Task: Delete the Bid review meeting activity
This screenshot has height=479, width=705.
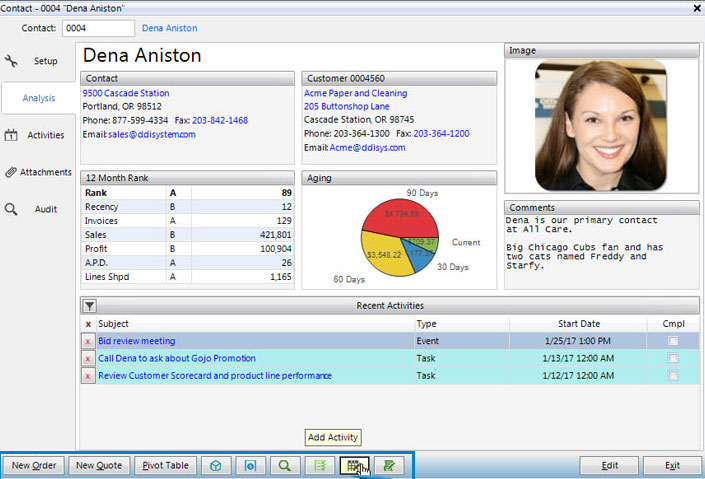Action: (x=88, y=341)
